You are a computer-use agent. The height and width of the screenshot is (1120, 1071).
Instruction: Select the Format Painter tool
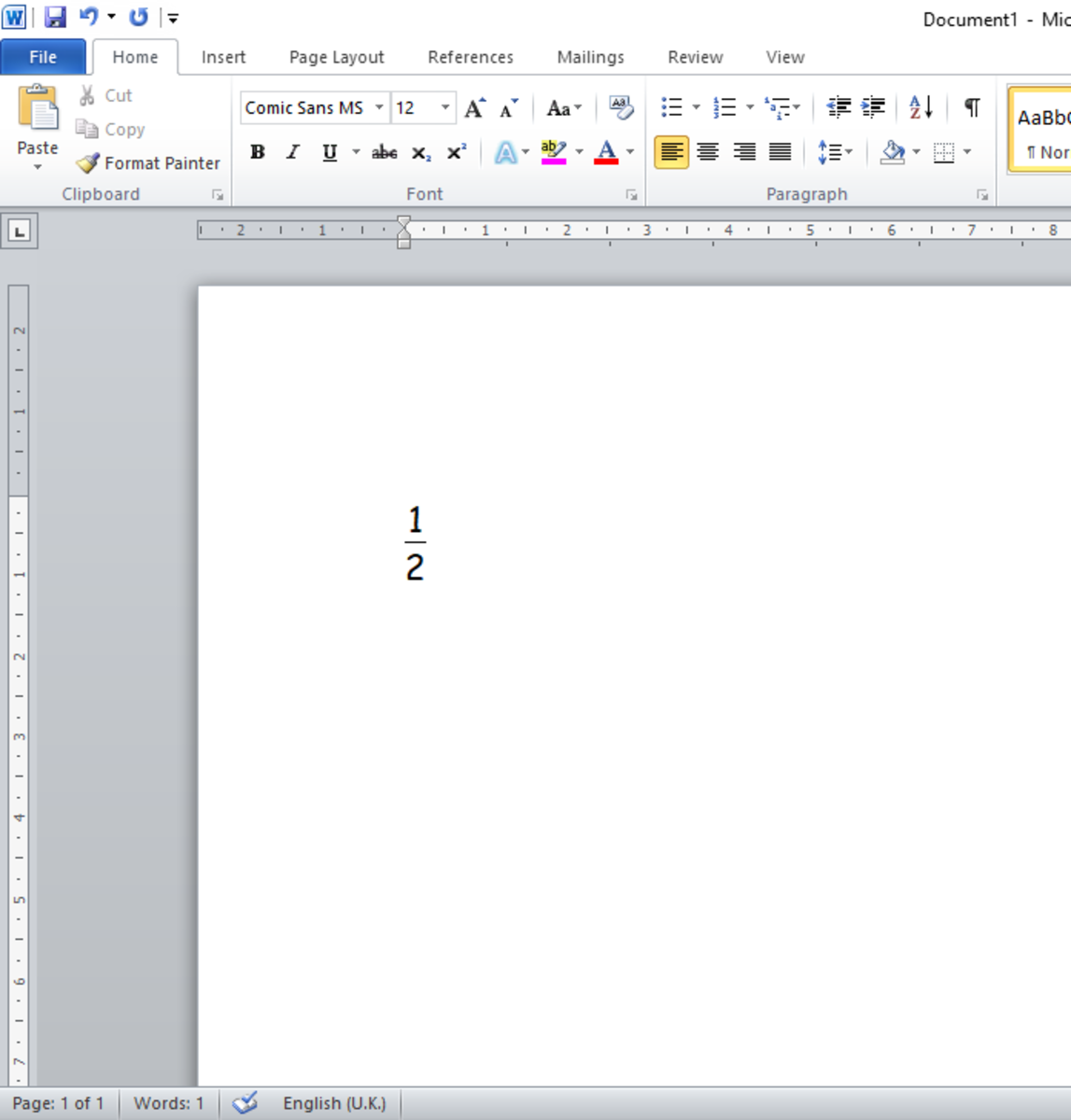148,162
